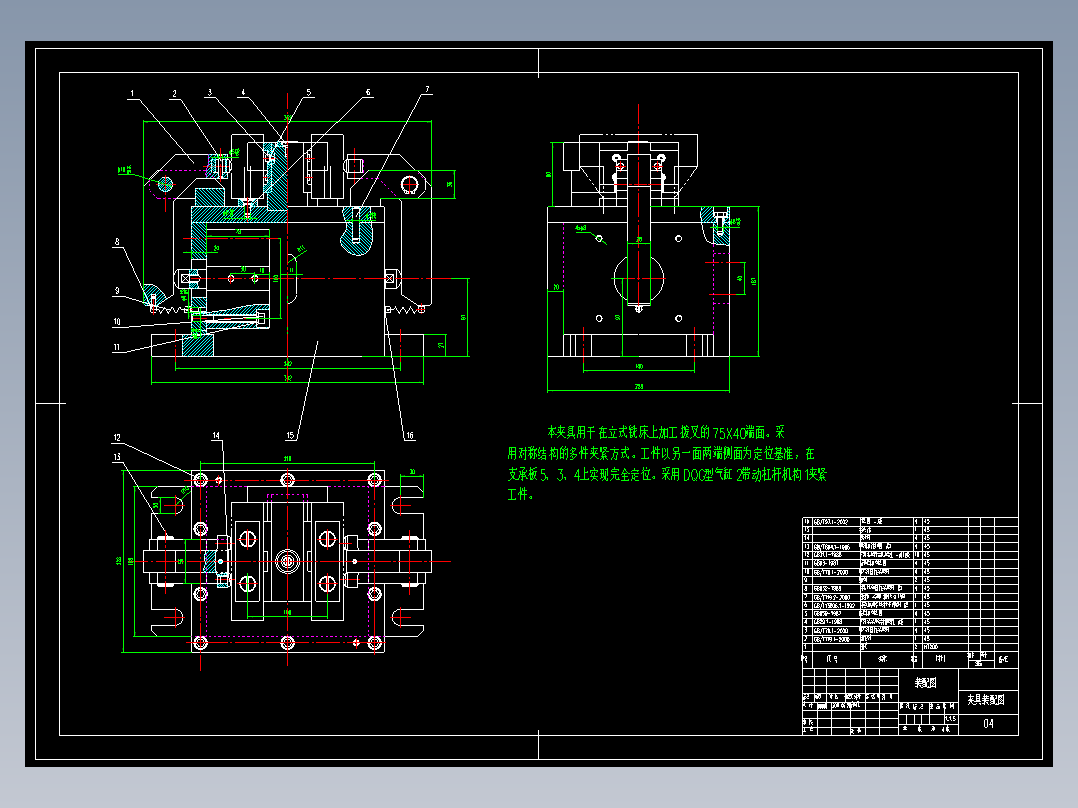Image resolution: width=1078 pixels, height=808 pixels.
Task: Select part balloon number 3
Action: tap(210, 92)
